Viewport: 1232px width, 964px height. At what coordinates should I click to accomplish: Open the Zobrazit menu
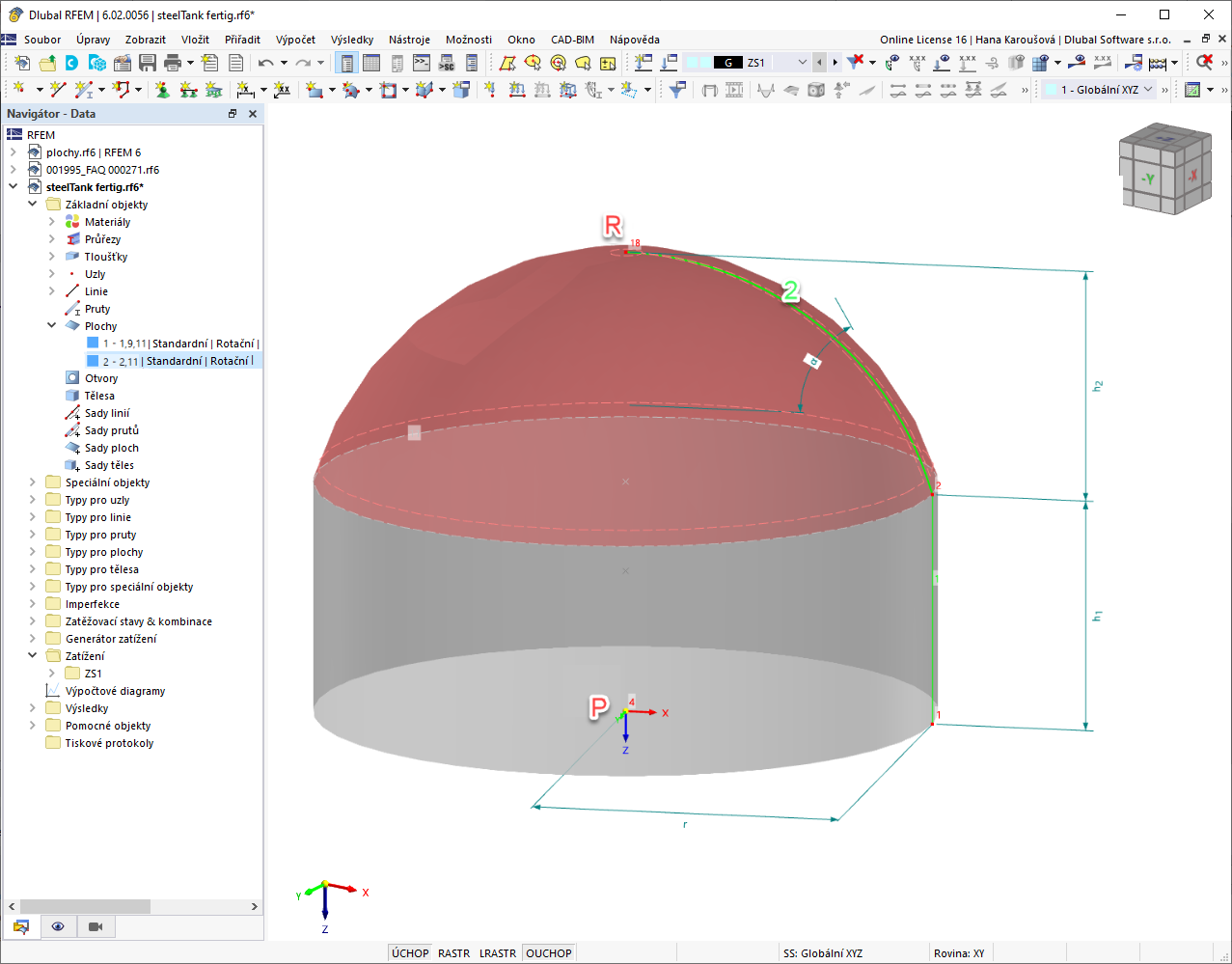(146, 40)
